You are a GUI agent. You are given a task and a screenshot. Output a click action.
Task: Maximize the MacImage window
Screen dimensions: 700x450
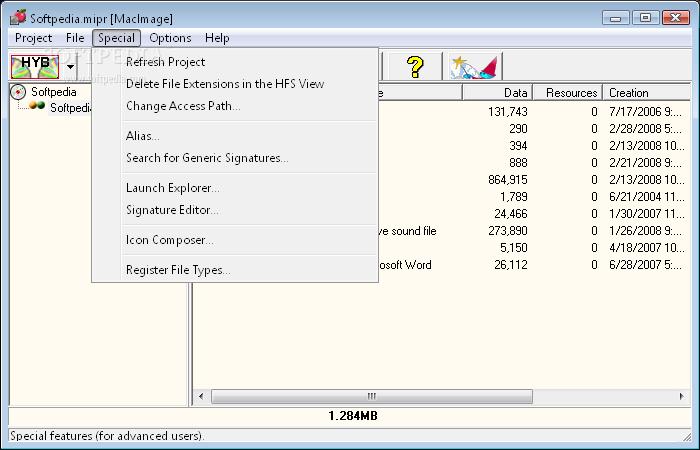(x=645, y=18)
